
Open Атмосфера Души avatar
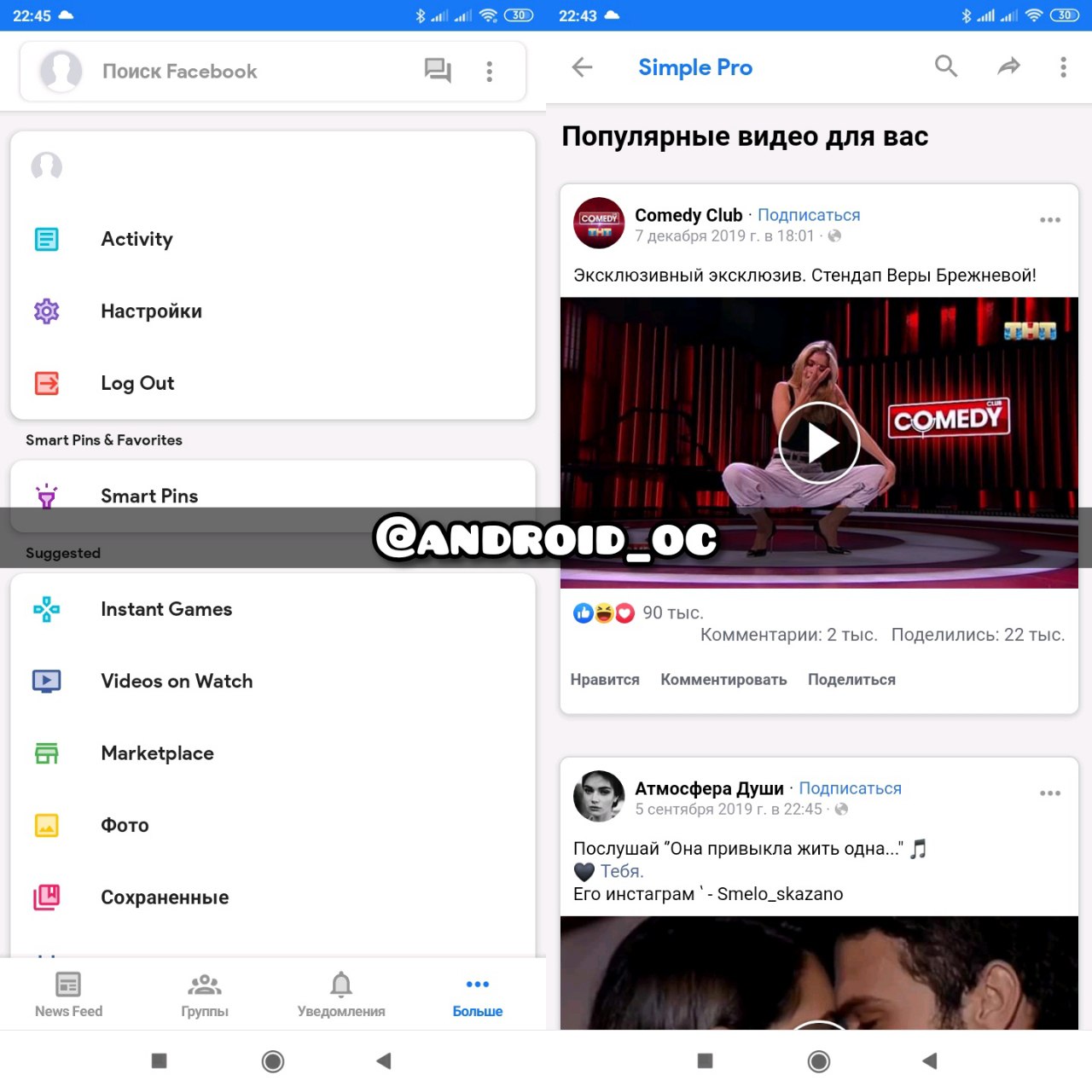(599, 797)
